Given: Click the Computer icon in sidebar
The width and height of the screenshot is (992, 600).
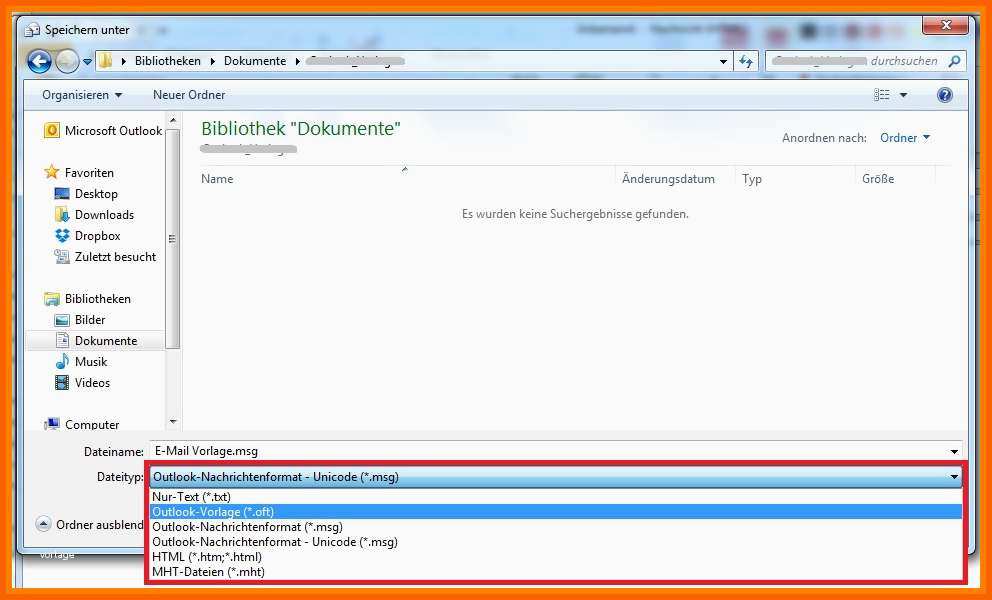Looking at the screenshot, I should (51, 424).
